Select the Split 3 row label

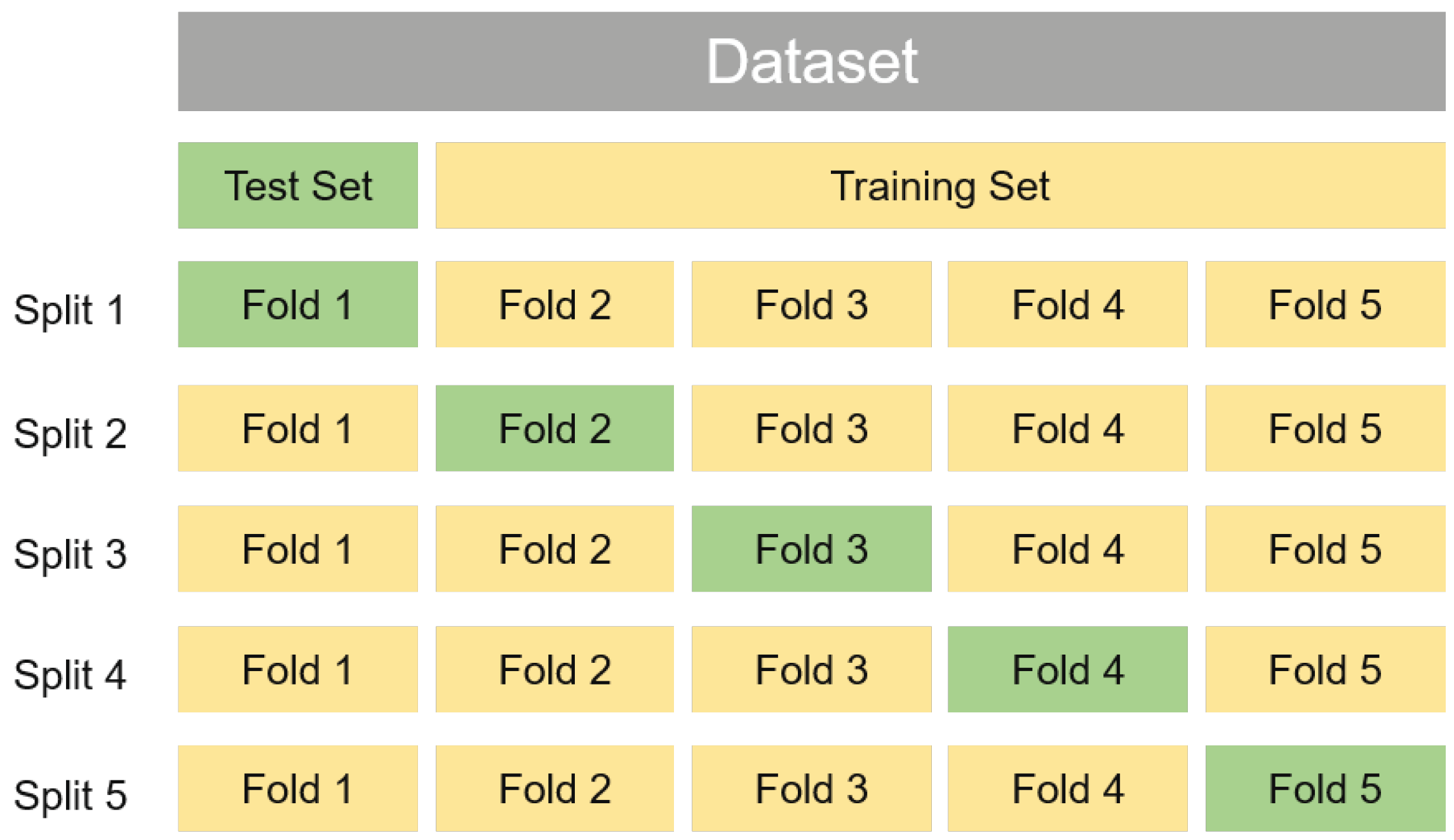[70, 554]
